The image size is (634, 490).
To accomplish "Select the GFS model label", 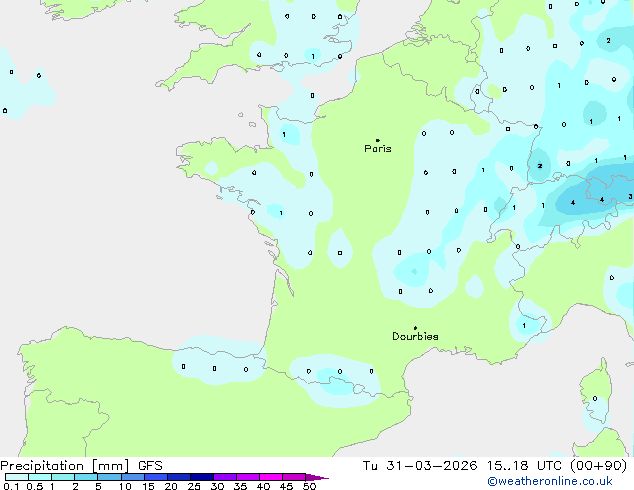I will (150, 466).
